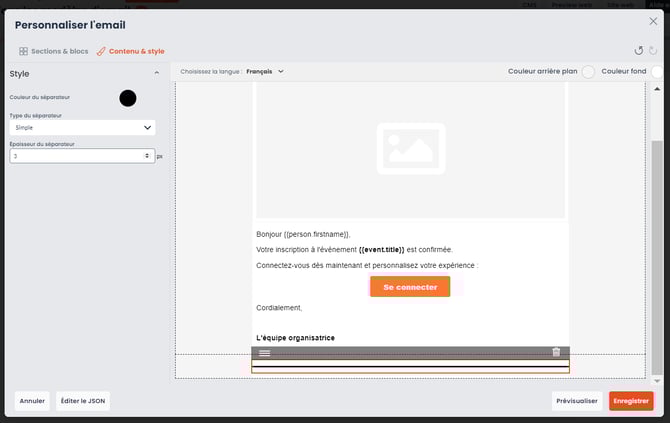Click the Contenu & style pencil icon
This screenshot has height=423, width=670.
click(x=101, y=51)
